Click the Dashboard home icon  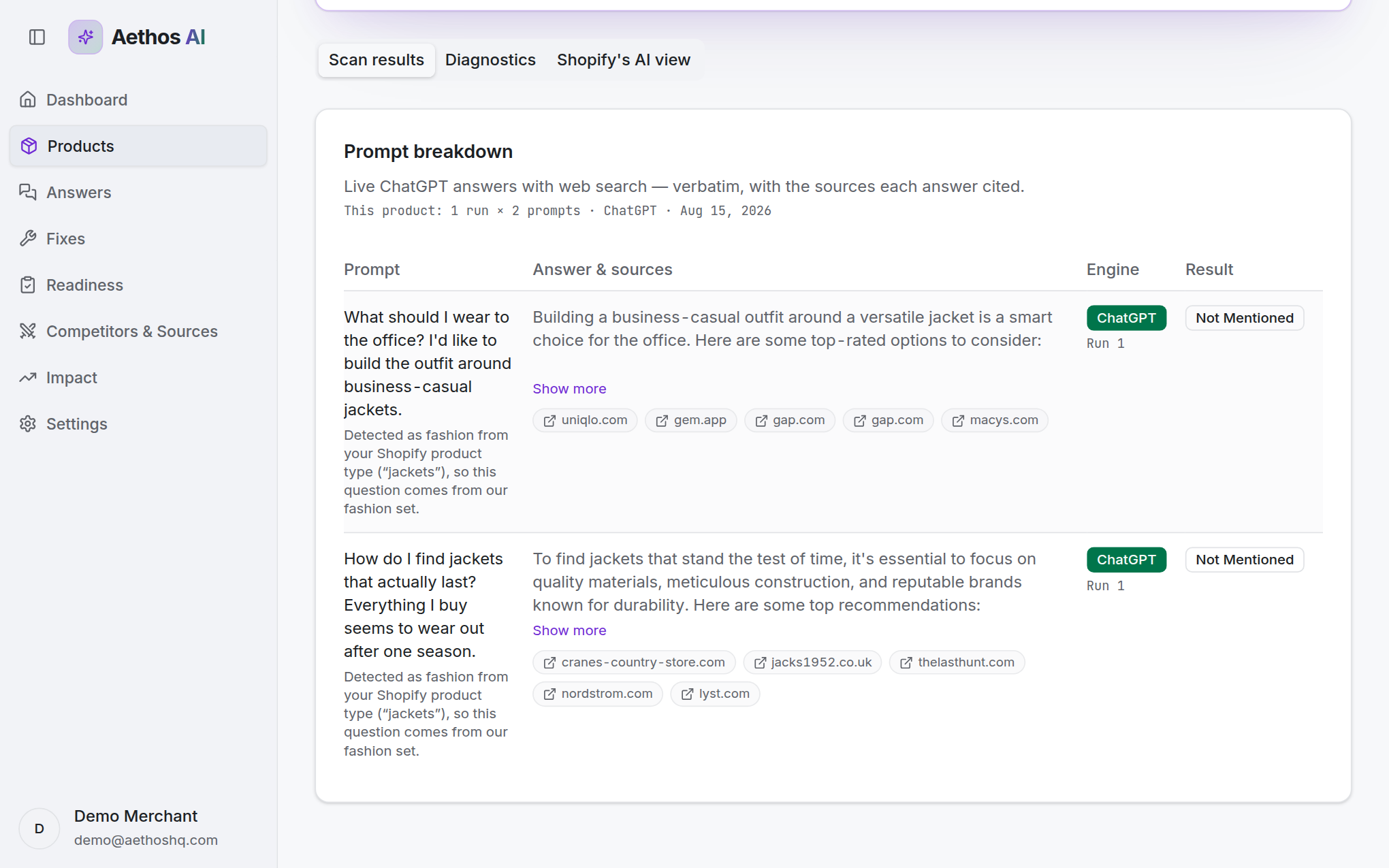click(x=28, y=100)
